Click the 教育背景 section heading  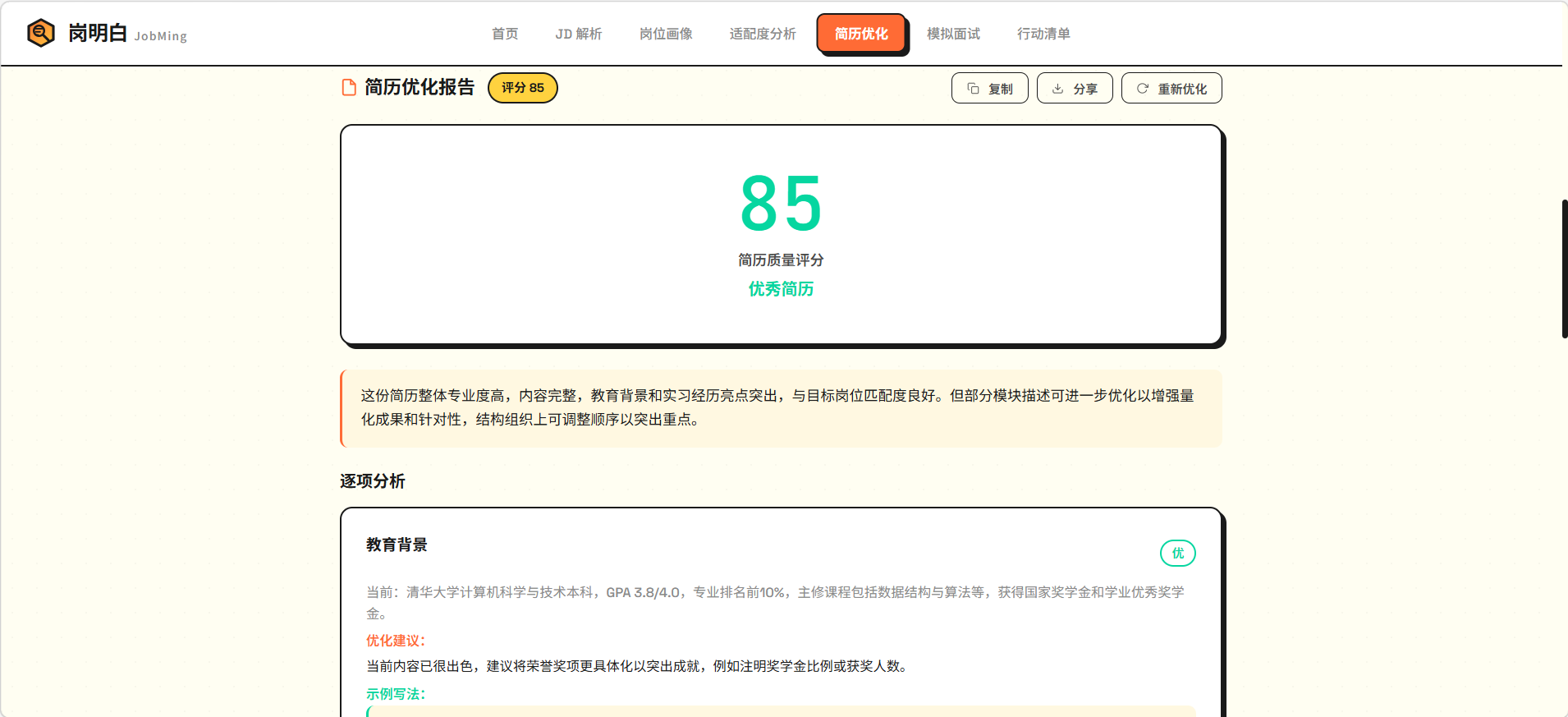click(397, 545)
